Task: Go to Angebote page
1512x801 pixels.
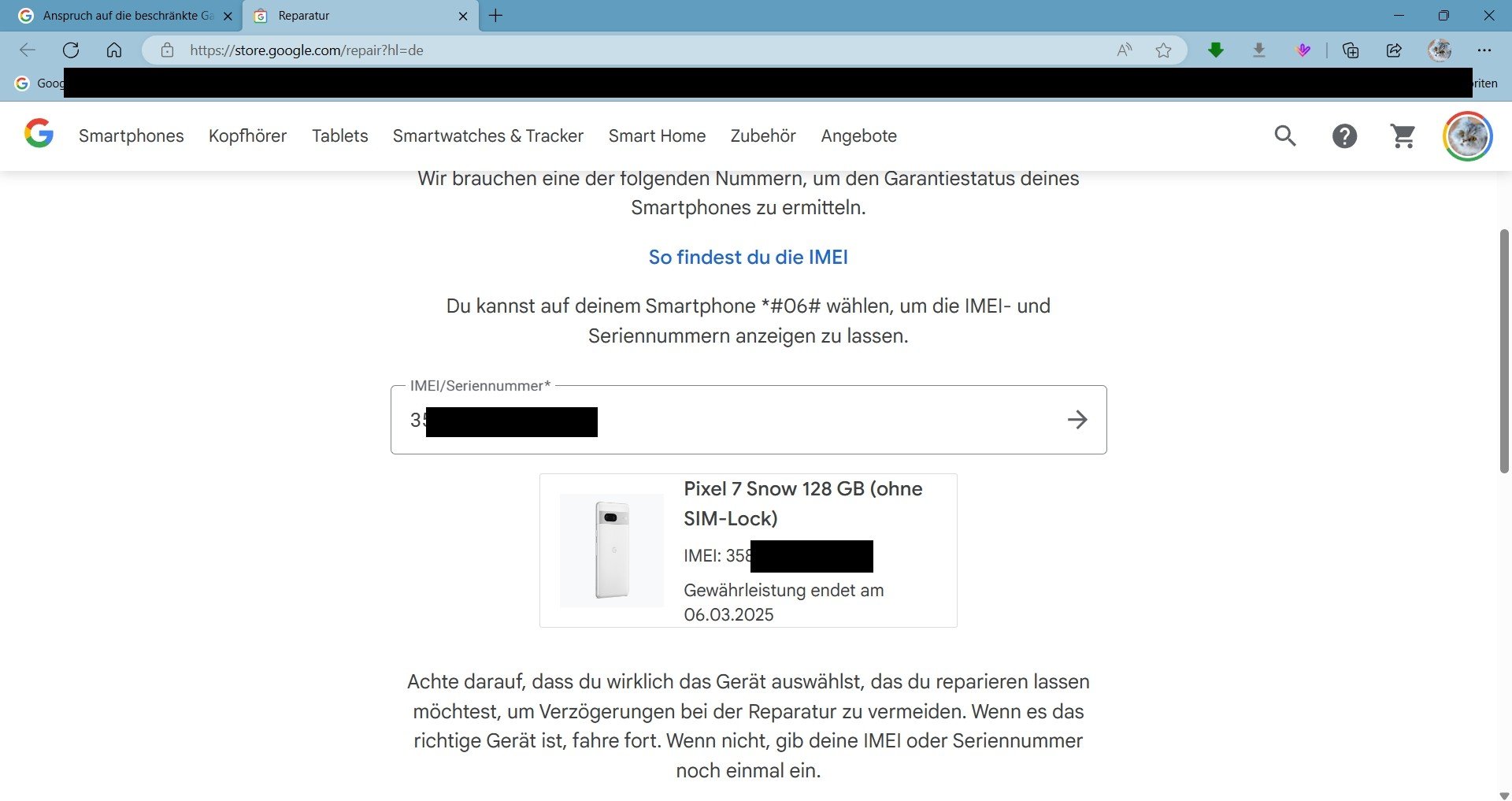Action: coord(858,136)
